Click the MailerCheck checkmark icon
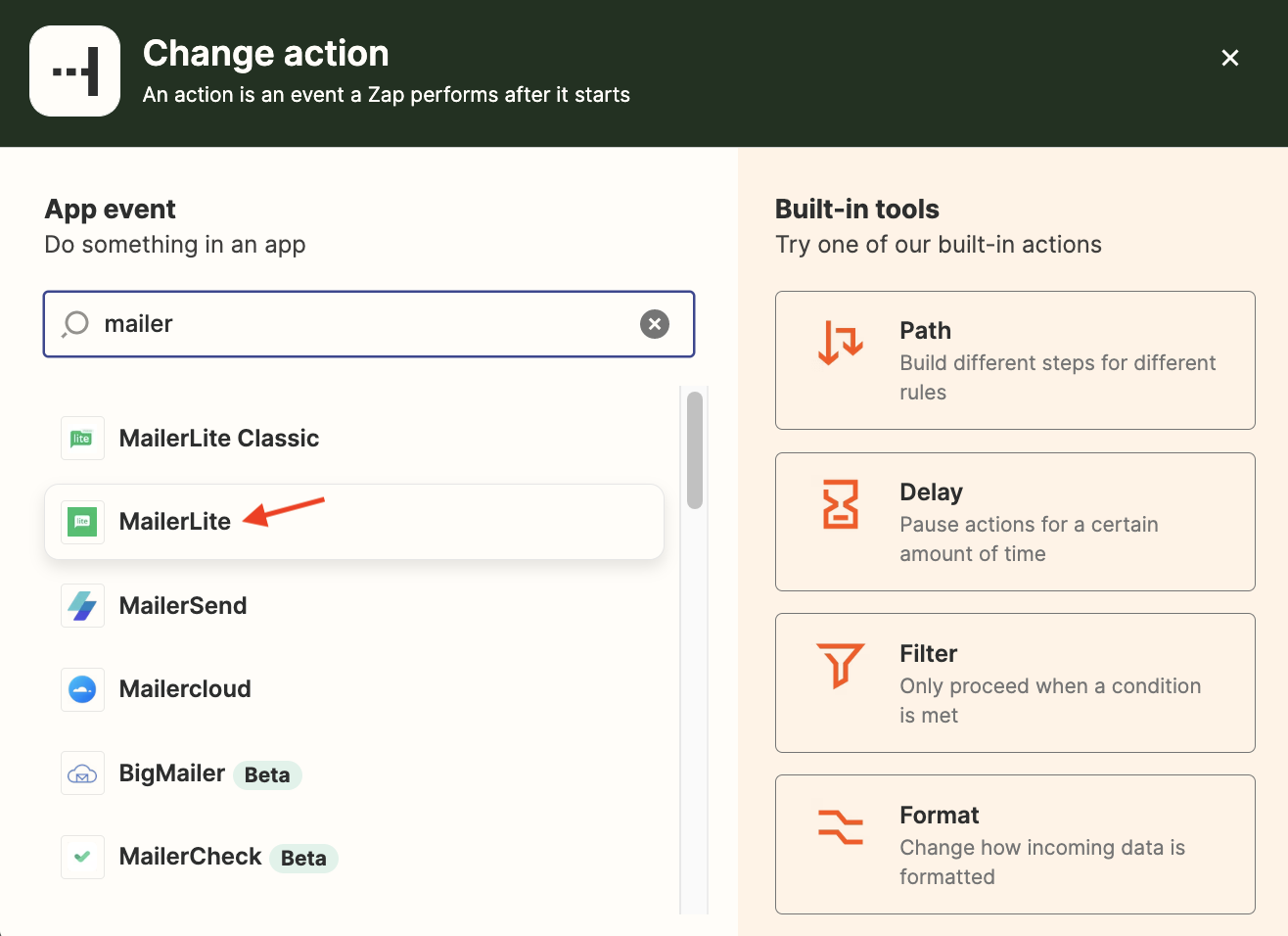 (x=82, y=857)
